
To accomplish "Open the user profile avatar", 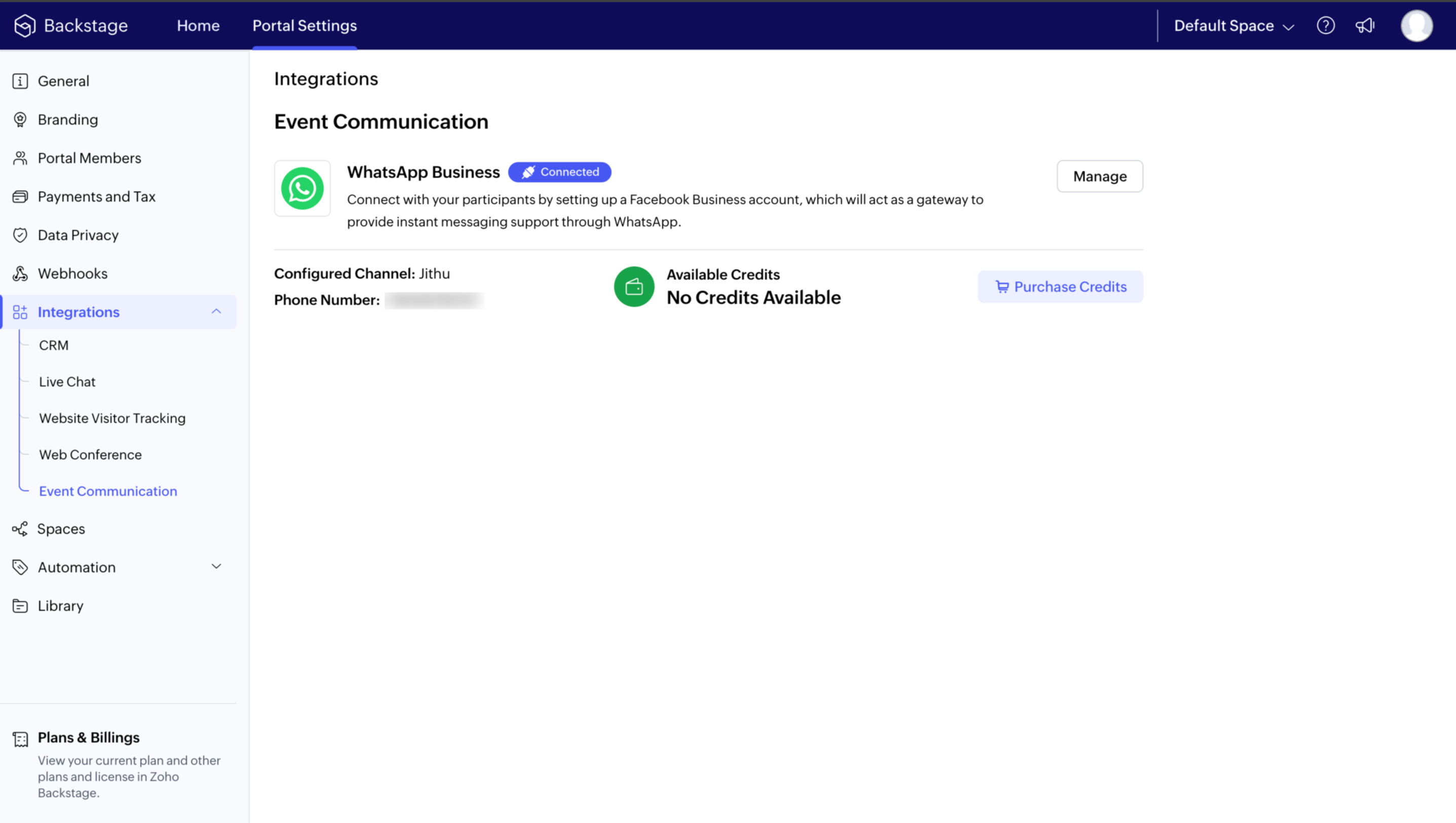I will [x=1416, y=25].
